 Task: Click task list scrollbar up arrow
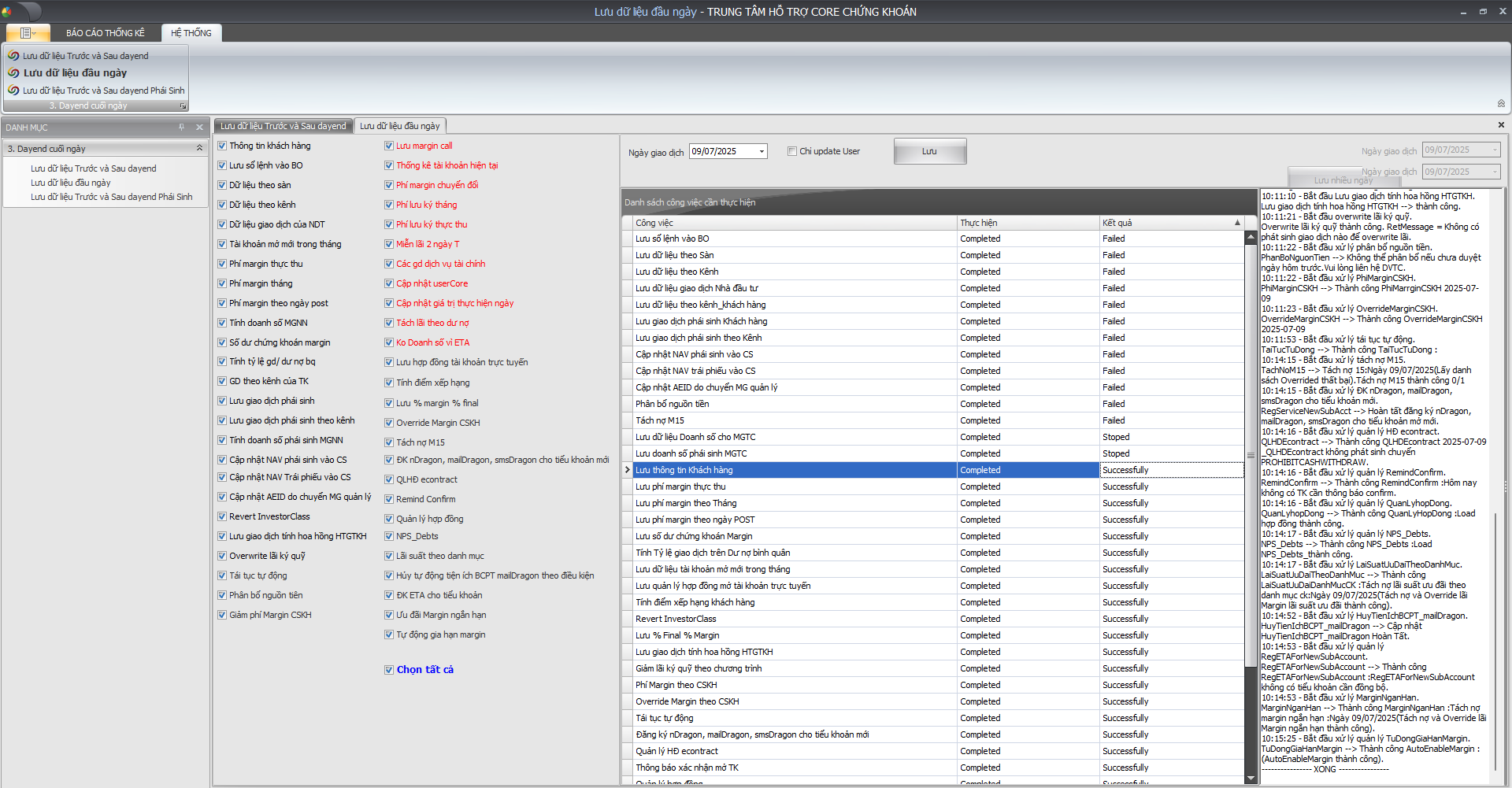(1251, 236)
